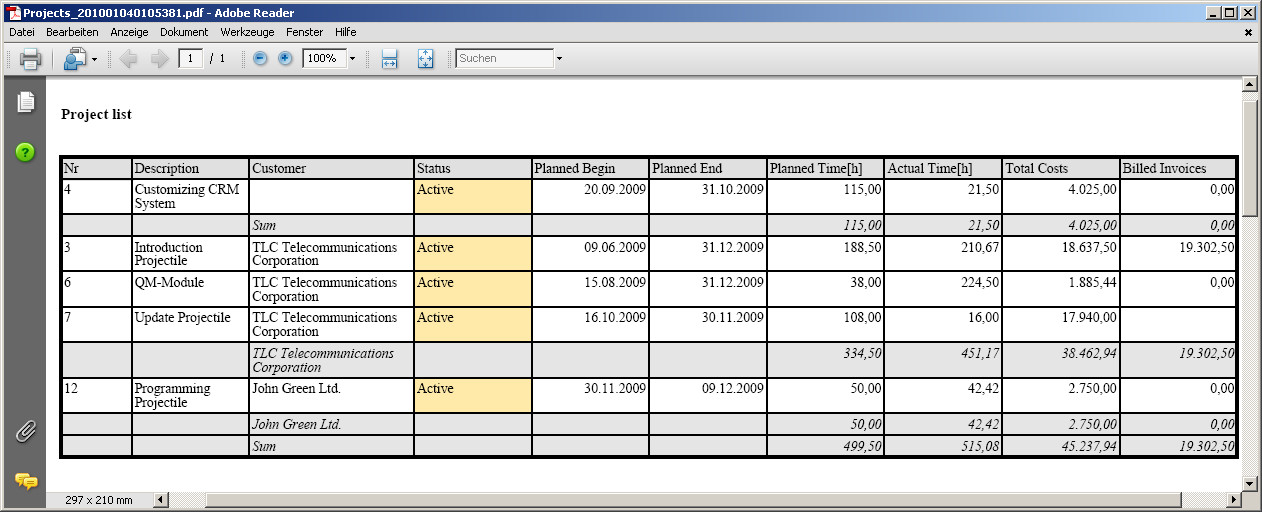The height and width of the screenshot is (512, 1262).
Task: Expand the zoom percentage dropdown
Action: [x=352, y=59]
